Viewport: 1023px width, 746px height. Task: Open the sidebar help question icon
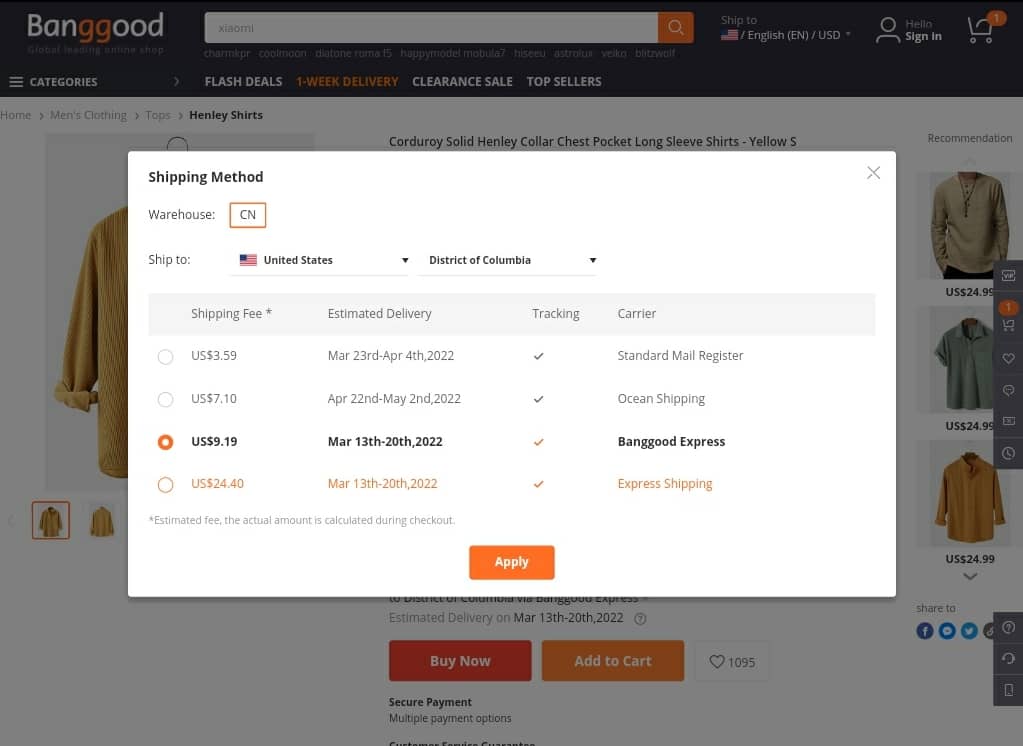pyautogui.click(x=1008, y=627)
